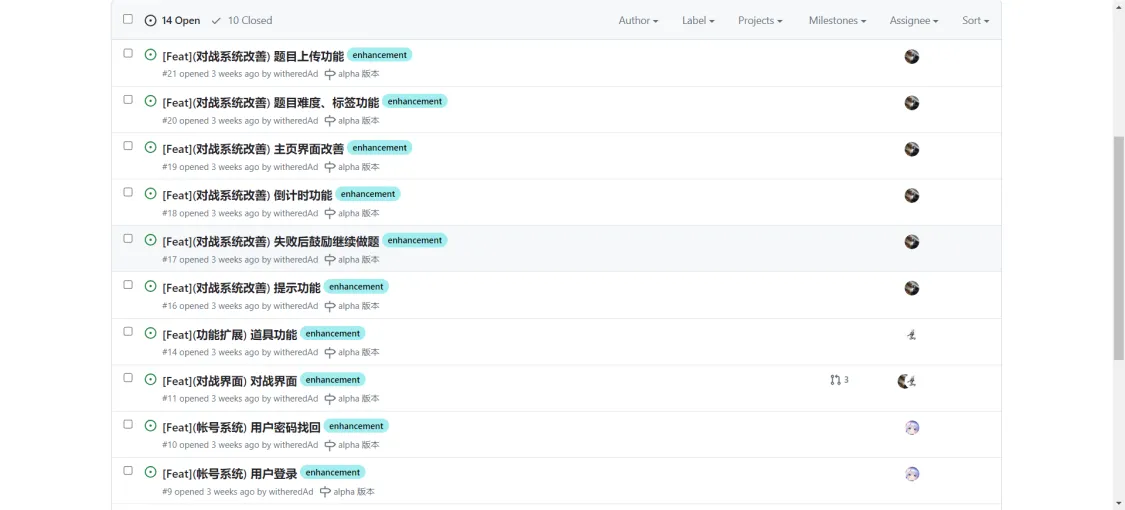Click open-issue icon for issue #17
1125x510 pixels.
151,240
